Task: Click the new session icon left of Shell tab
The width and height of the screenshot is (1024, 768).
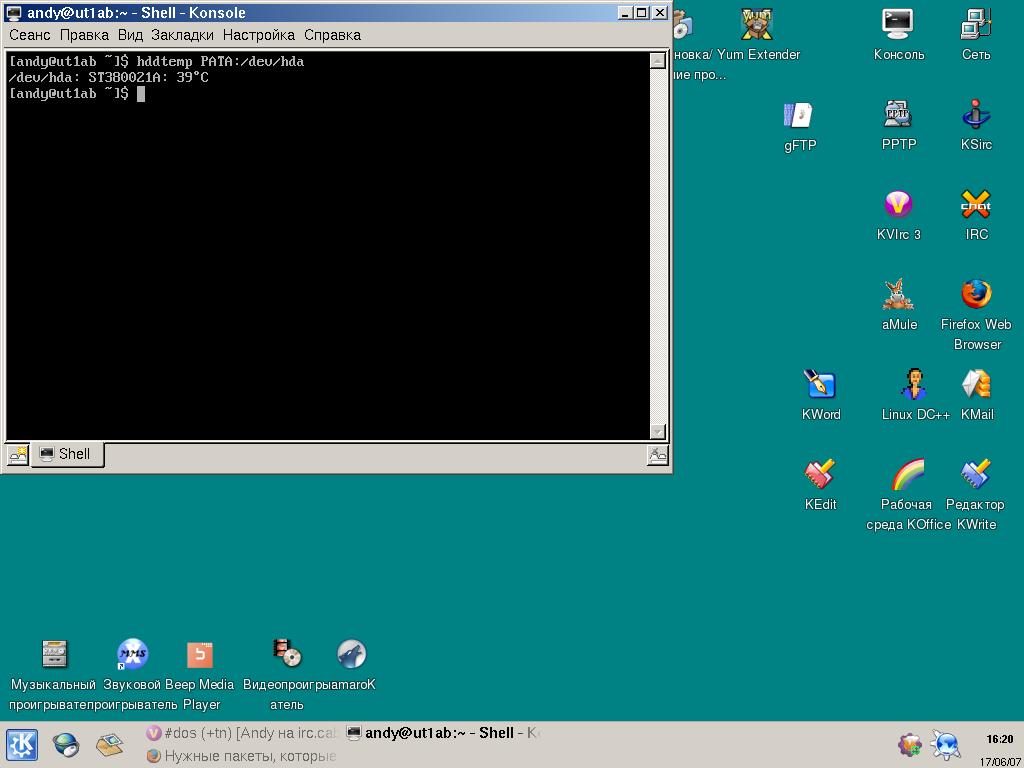Action: point(18,455)
